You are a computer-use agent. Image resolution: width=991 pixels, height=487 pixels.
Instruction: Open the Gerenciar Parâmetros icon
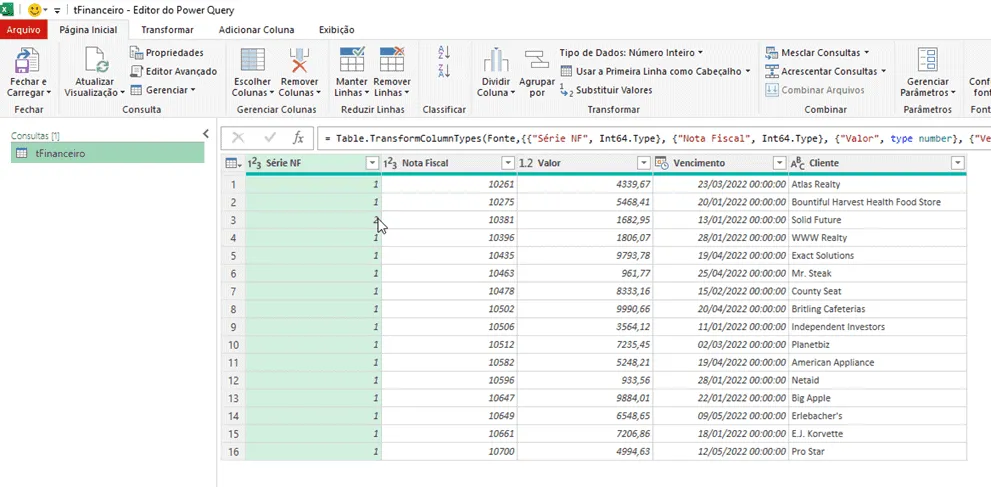click(928, 60)
